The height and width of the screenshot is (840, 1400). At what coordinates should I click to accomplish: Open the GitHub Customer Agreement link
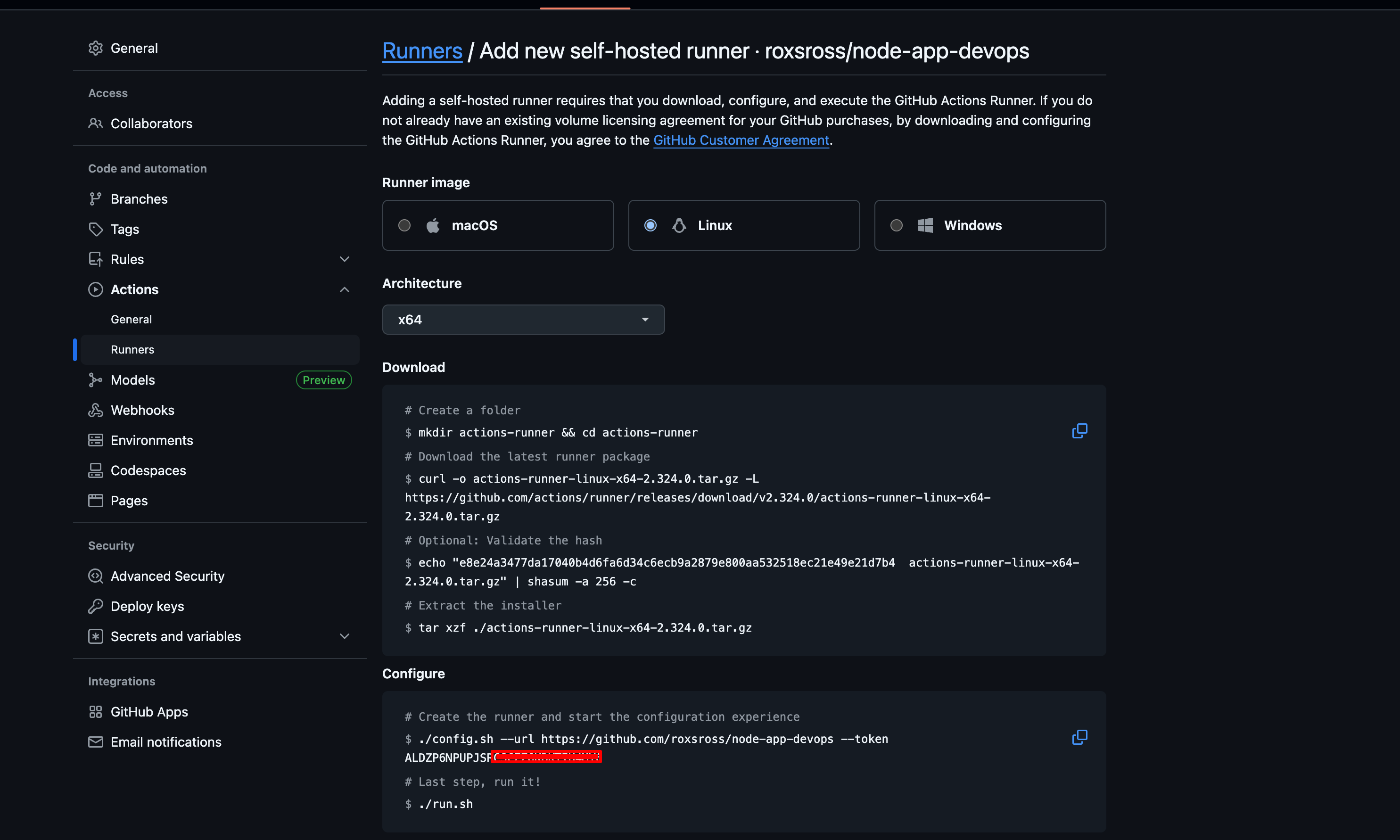[x=741, y=140]
